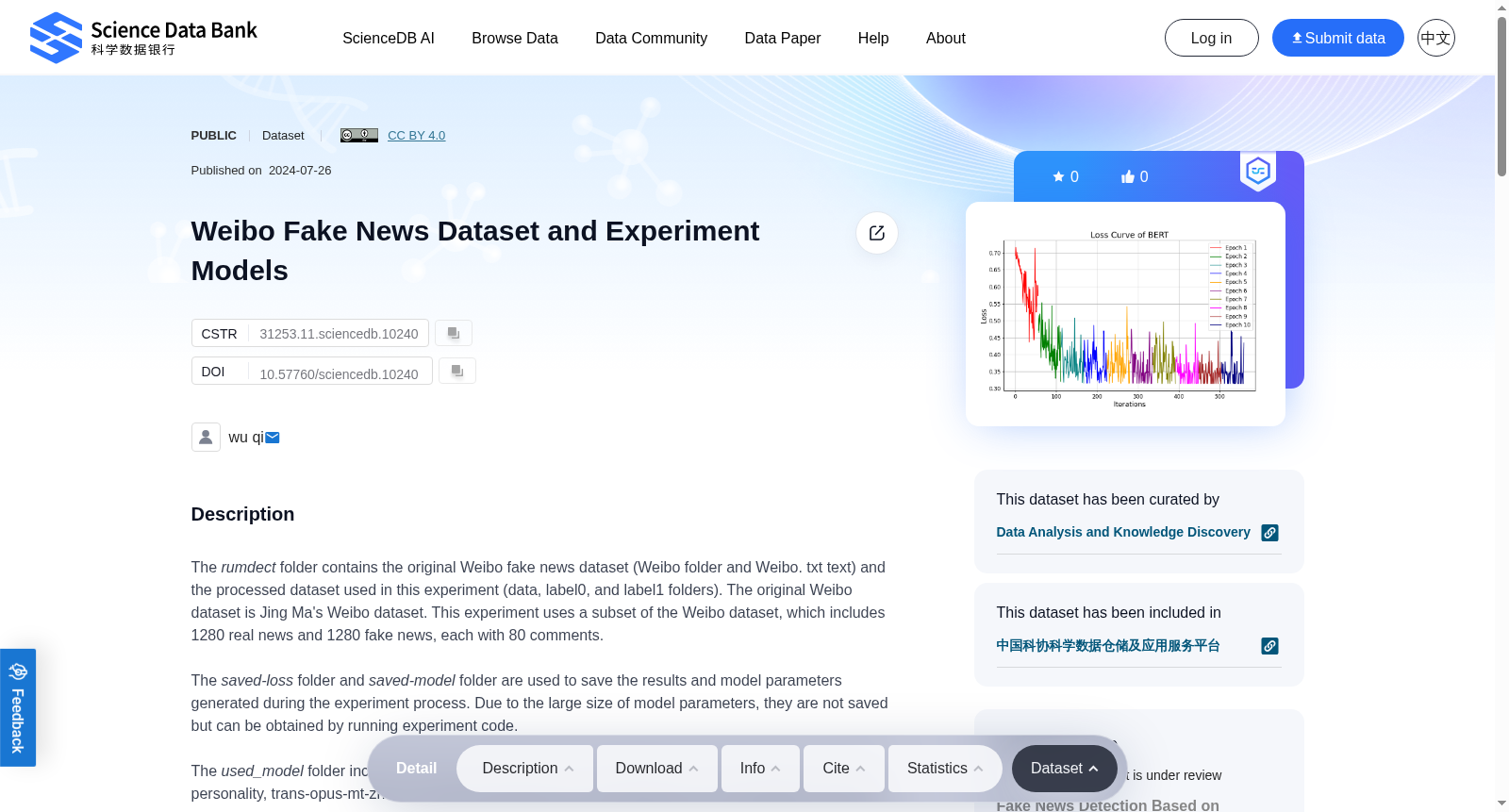The image size is (1509, 812).
Task: Expand the Description section menu
Action: tap(525, 769)
